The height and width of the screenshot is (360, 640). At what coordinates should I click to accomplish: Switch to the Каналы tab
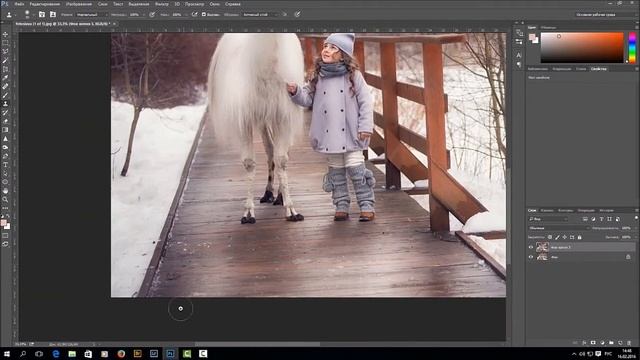click(547, 211)
